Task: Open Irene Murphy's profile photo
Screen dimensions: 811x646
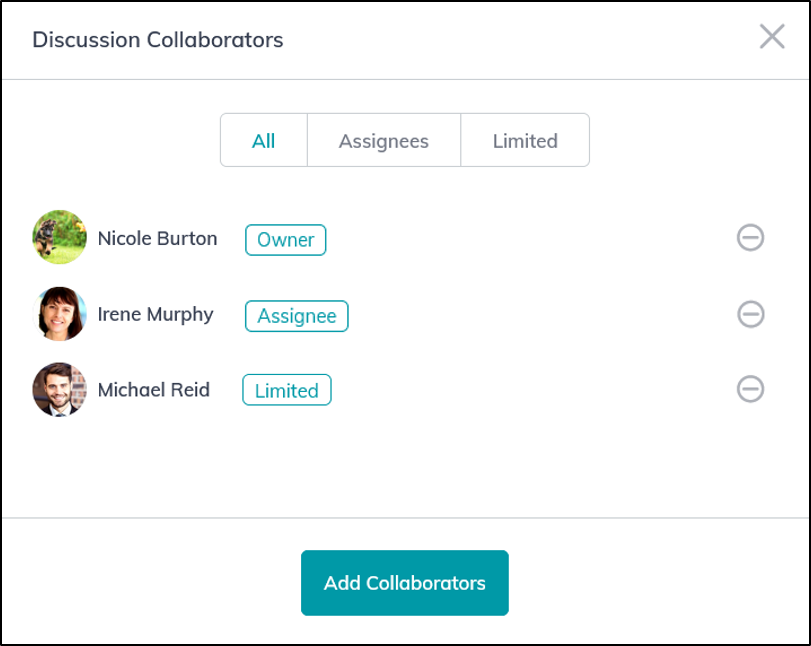Action: [59, 314]
